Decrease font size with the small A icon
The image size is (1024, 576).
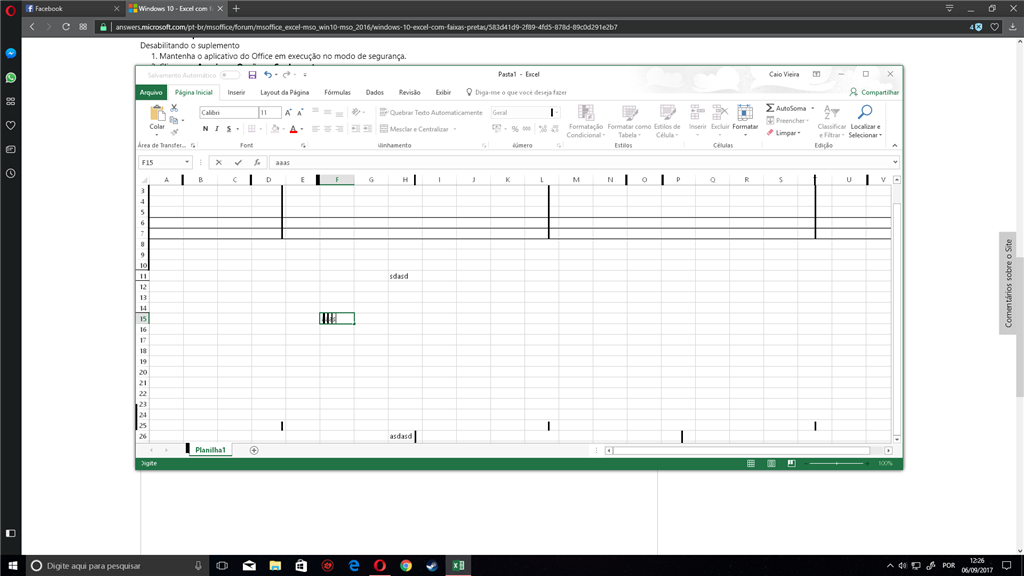pyautogui.click(x=300, y=112)
